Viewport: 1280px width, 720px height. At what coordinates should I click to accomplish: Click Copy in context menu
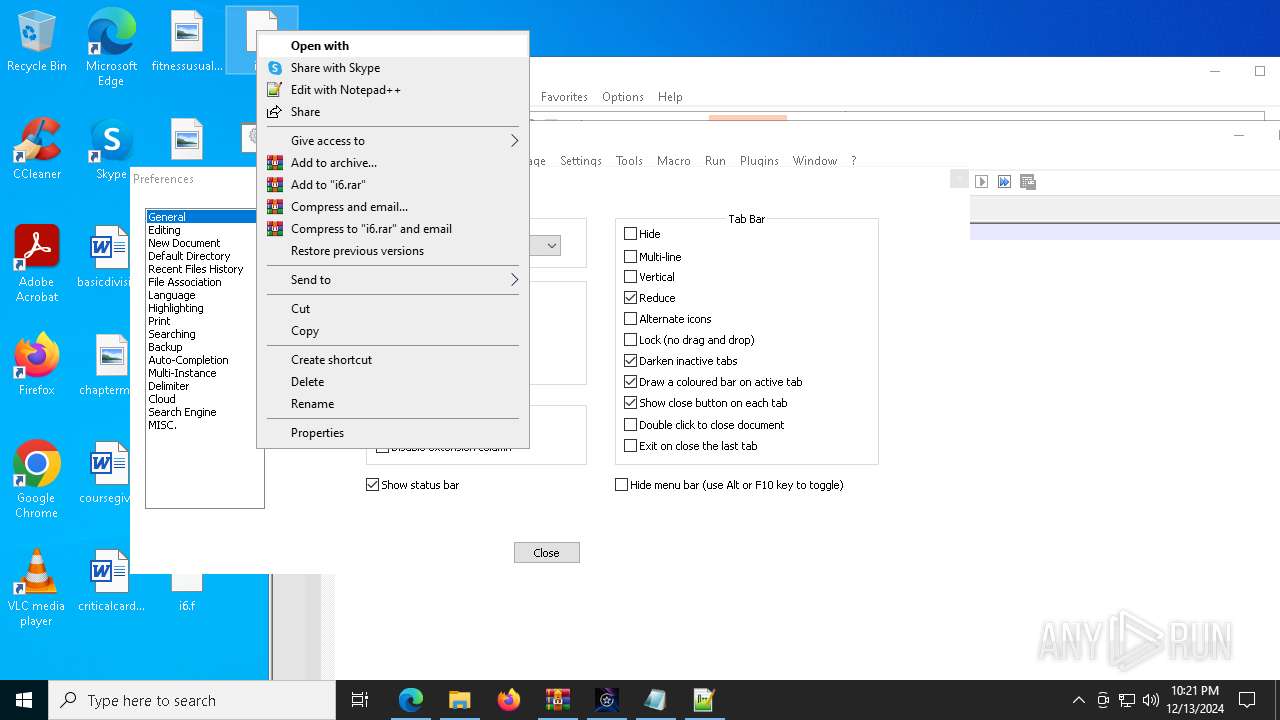tap(393, 331)
